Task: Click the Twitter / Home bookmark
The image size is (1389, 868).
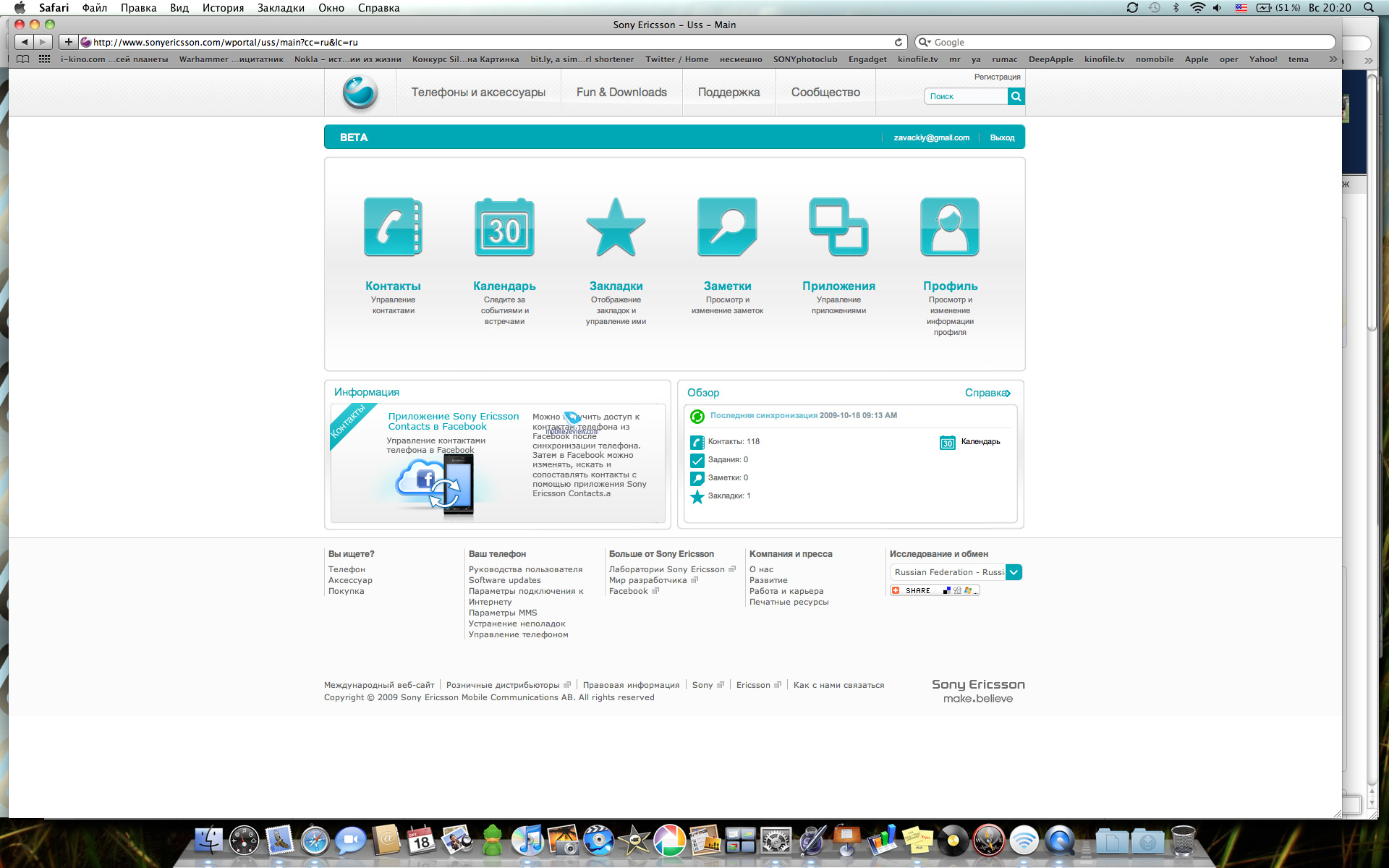Action: tap(676, 59)
